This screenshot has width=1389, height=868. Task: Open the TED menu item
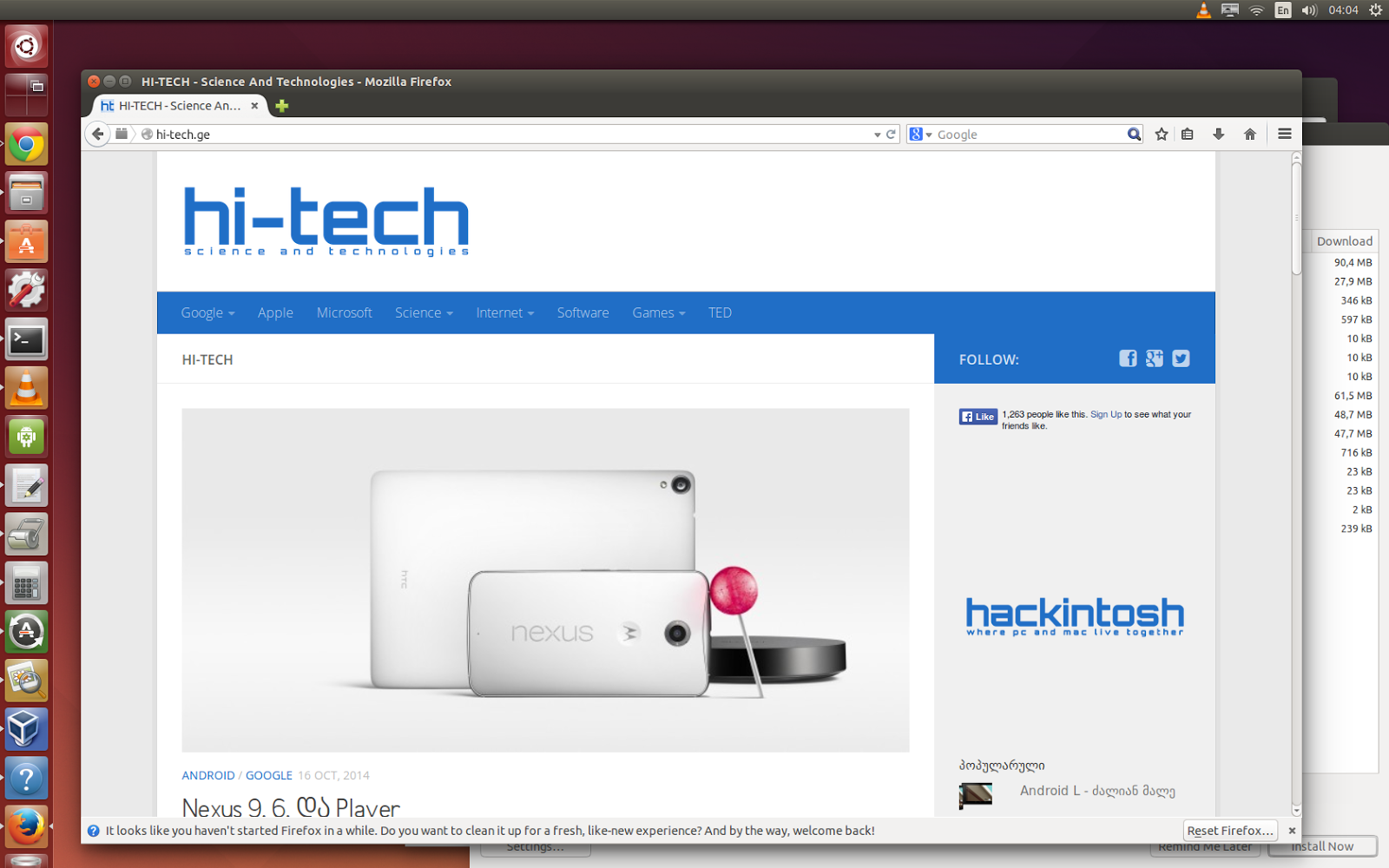tap(720, 312)
